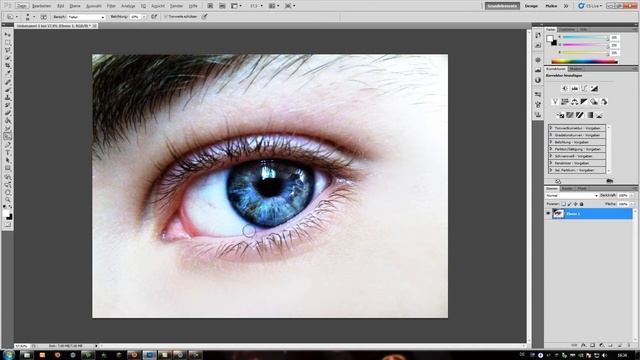640x360 pixels.
Task: Select the Eyedropper tool
Action: pyautogui.click(x=8, y=73)
